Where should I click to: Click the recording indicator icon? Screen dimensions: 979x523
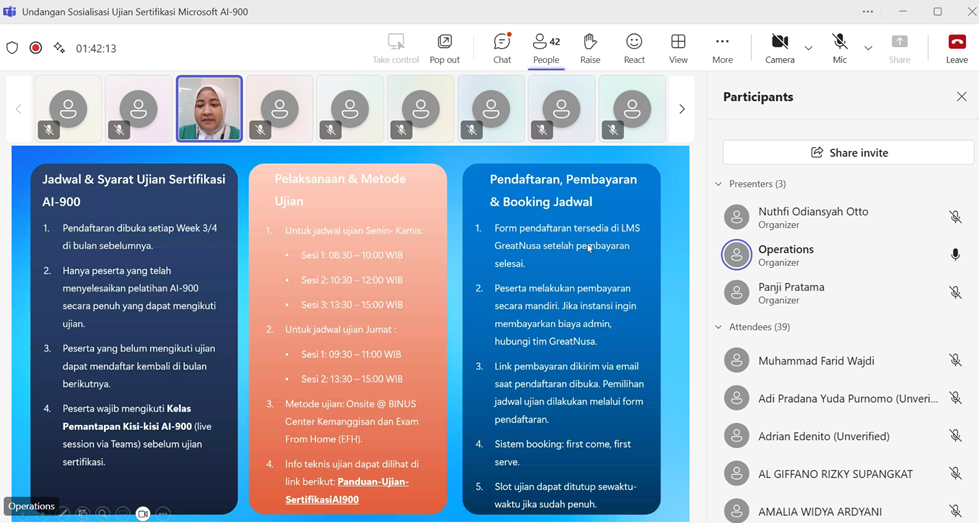pos(36,47)
